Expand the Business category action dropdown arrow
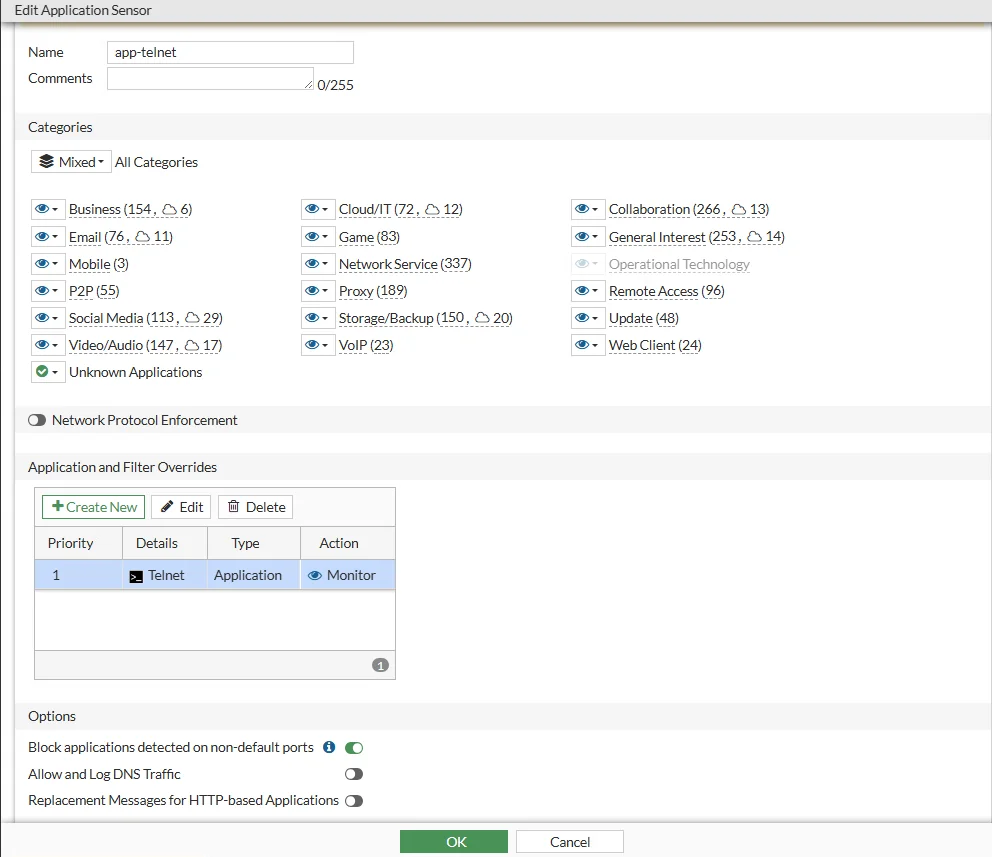The height and width of the screenshot is (857, 992). click(x=55, y=210)
